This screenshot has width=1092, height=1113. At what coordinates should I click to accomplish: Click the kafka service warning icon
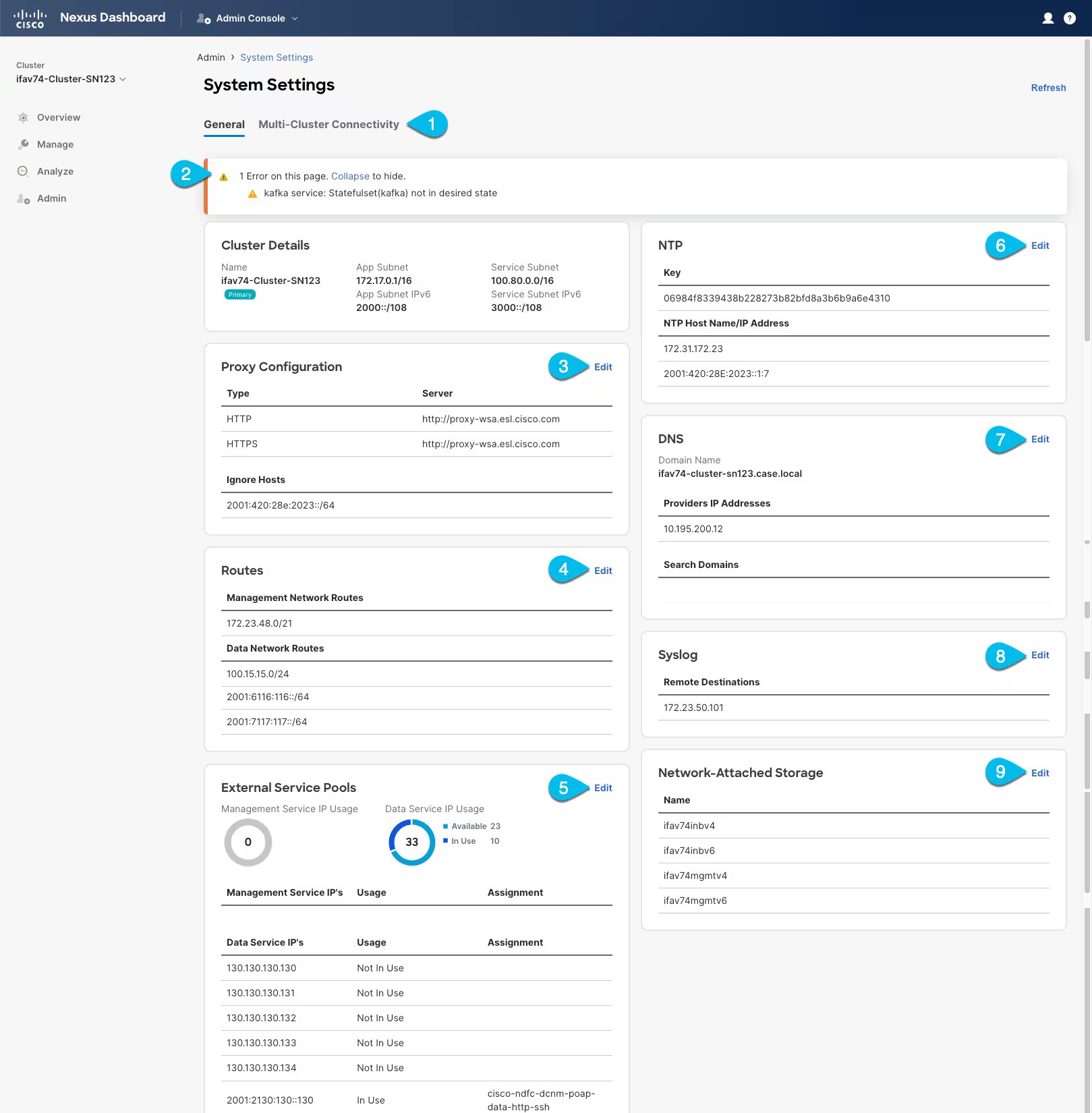252,194
